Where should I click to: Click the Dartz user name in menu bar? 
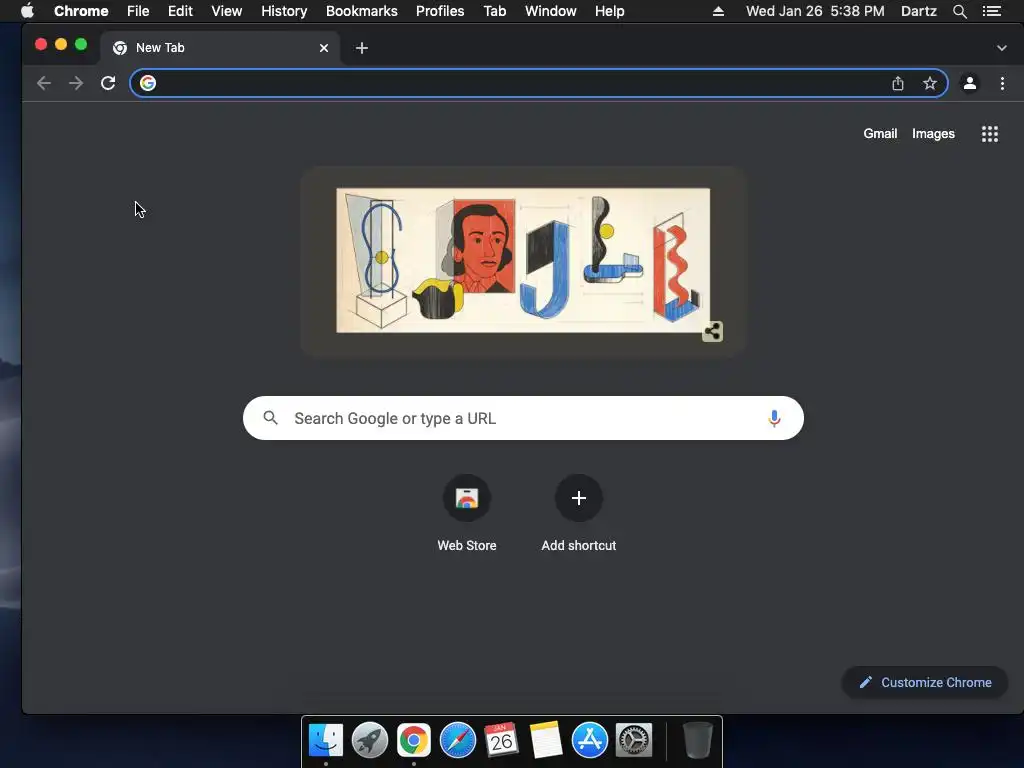pos(918,11)
